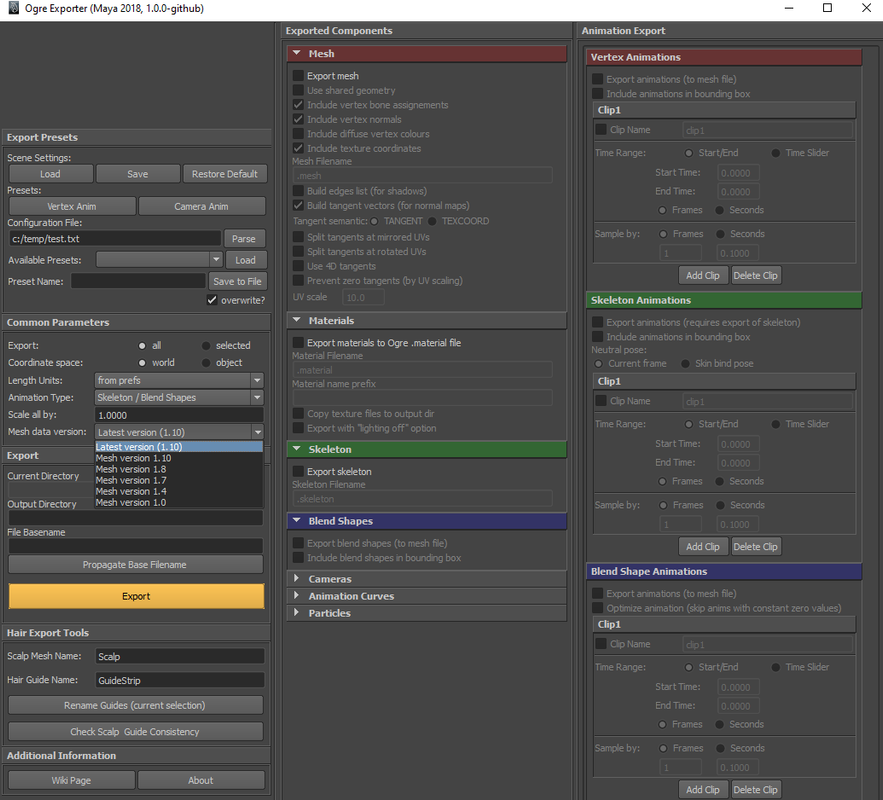The height and width of the screenshot is (800, 883).
Task: Apply the Vertex Anim preset
Action: pos(72,206)
